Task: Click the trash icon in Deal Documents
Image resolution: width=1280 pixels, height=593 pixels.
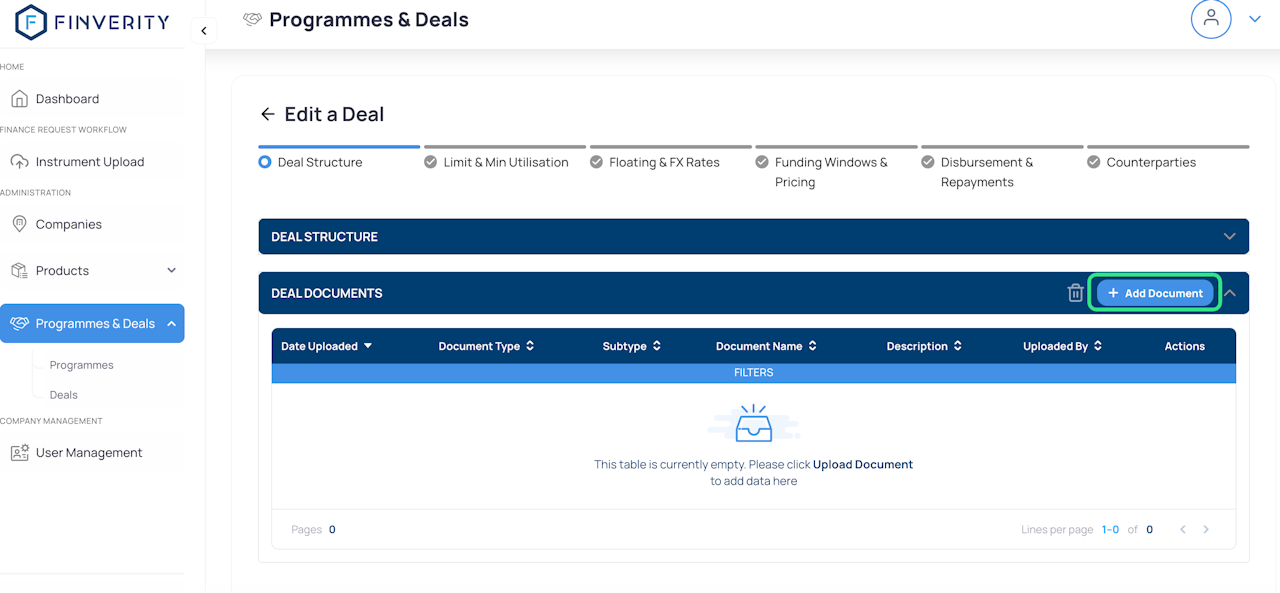Action: point(1075,293)
